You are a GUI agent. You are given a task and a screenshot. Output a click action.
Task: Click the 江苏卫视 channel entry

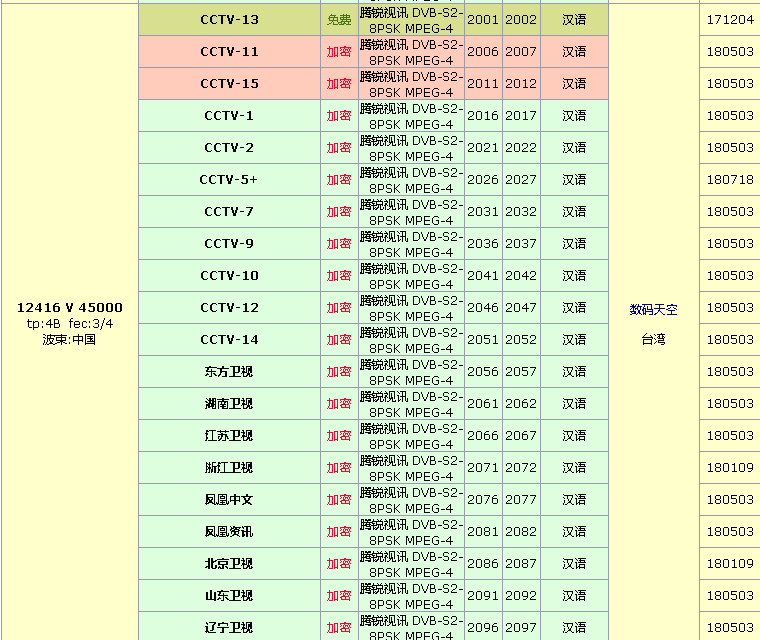229,436
